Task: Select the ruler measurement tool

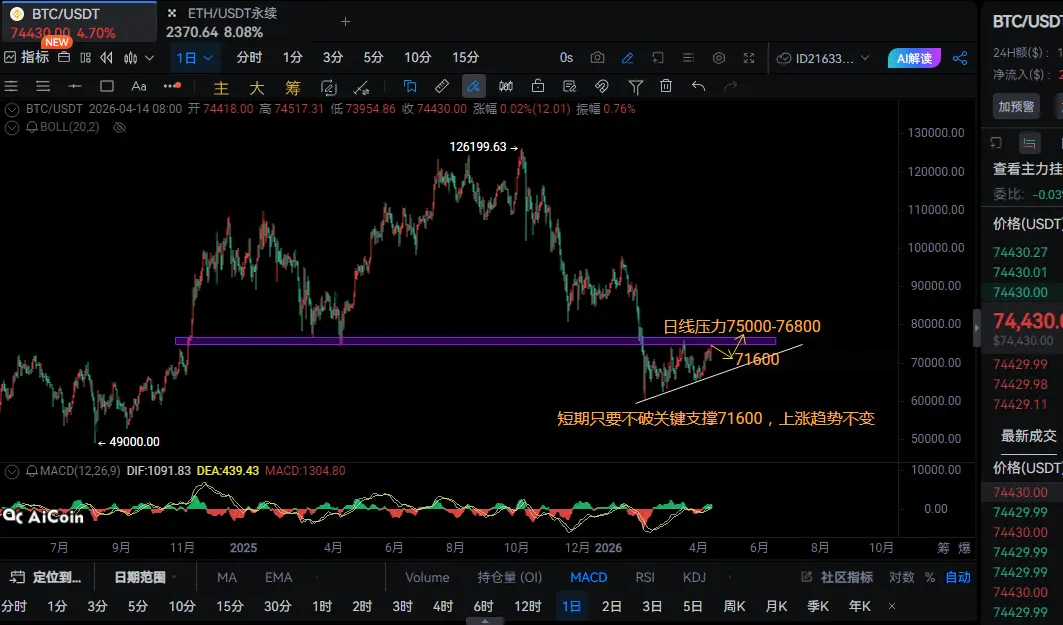Action: coord(441,86)
